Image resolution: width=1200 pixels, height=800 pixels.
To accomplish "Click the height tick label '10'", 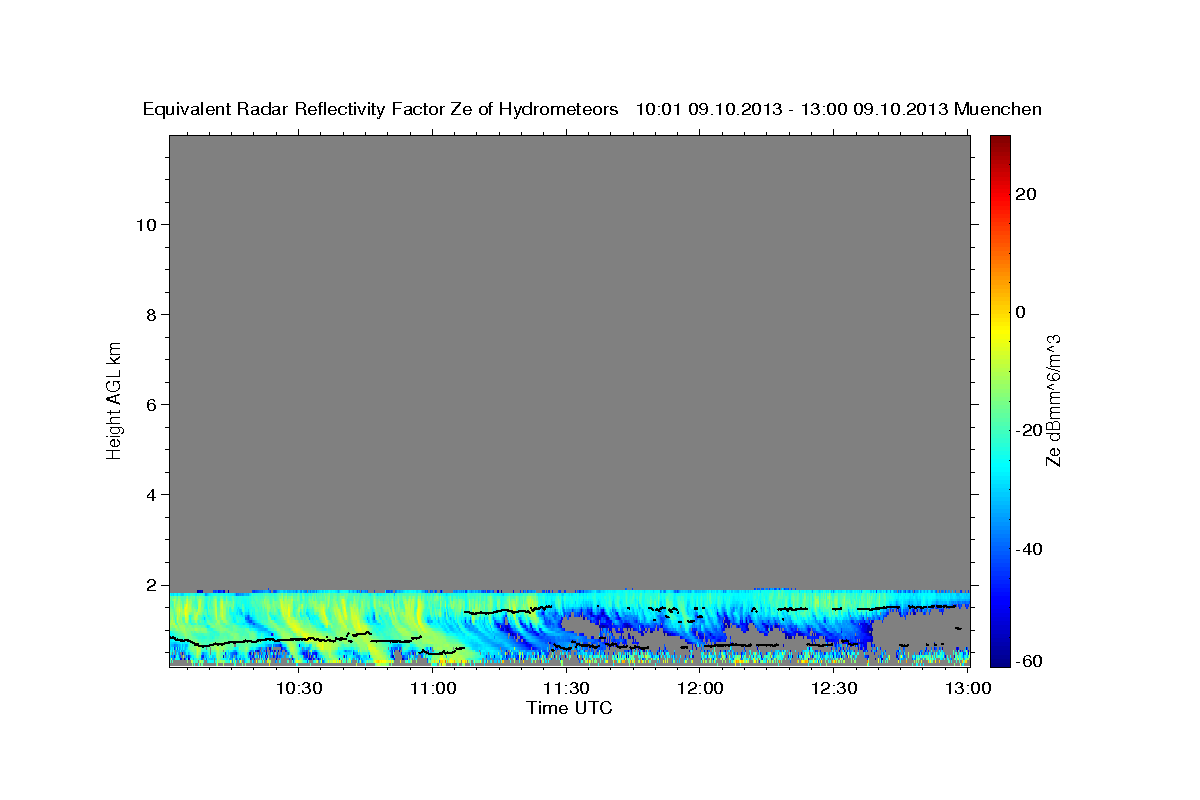I will tap(145, 224).
